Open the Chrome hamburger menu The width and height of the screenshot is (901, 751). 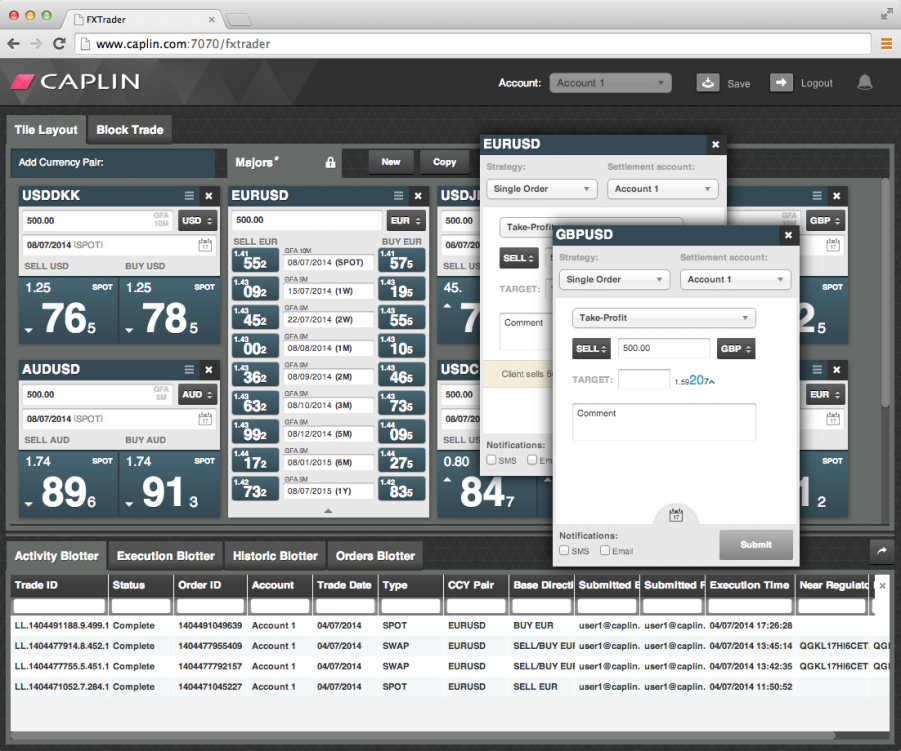(x=887, y=44)
